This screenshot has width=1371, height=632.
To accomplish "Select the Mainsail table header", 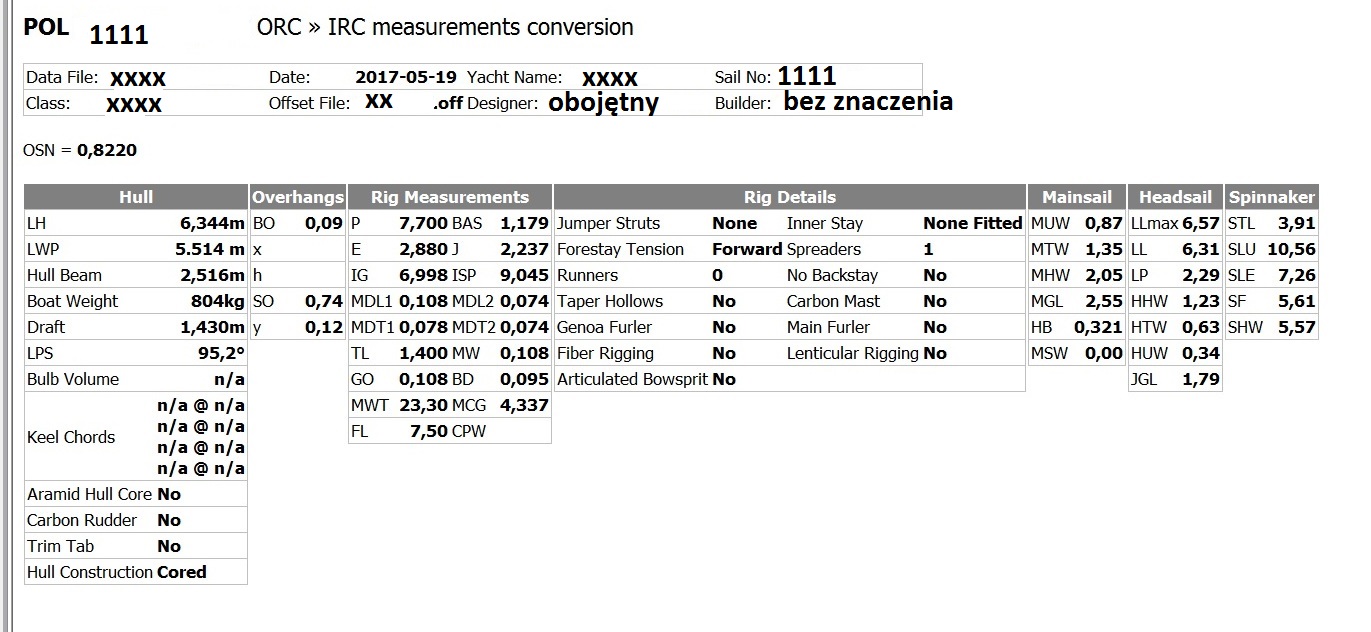I will pyautogui.click(x=1077, y=197).
